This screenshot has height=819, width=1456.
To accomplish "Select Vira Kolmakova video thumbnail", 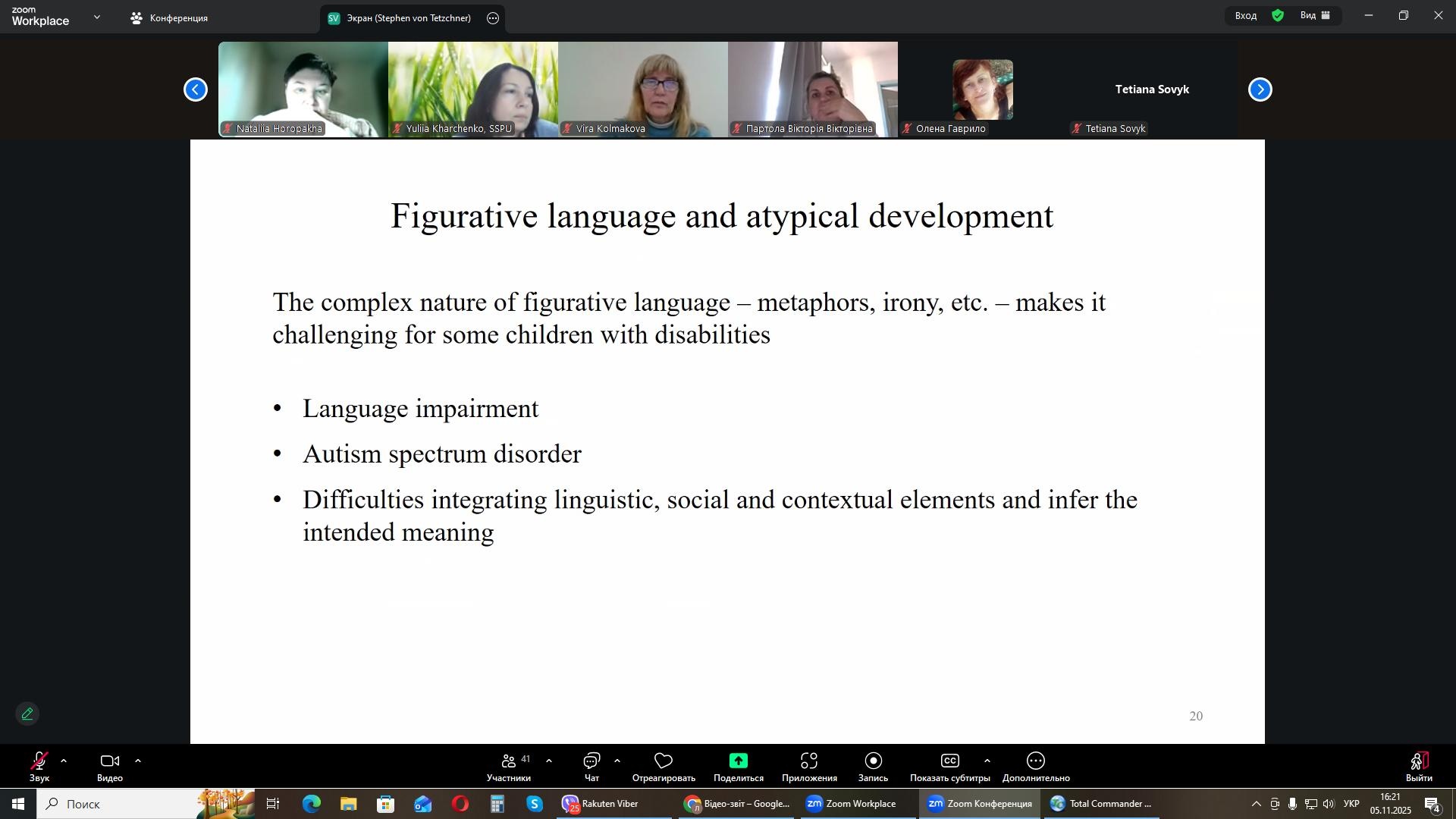I will (642, 89).
